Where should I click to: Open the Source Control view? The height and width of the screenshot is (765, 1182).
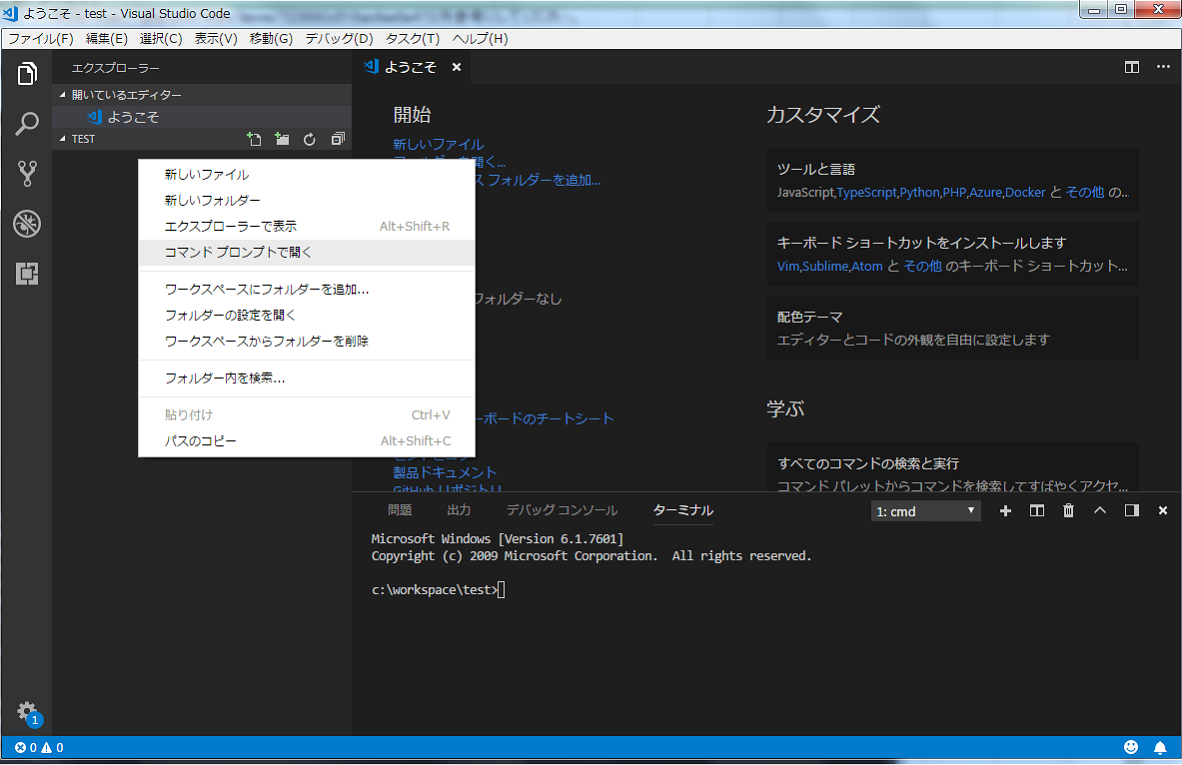click(27, 174)
